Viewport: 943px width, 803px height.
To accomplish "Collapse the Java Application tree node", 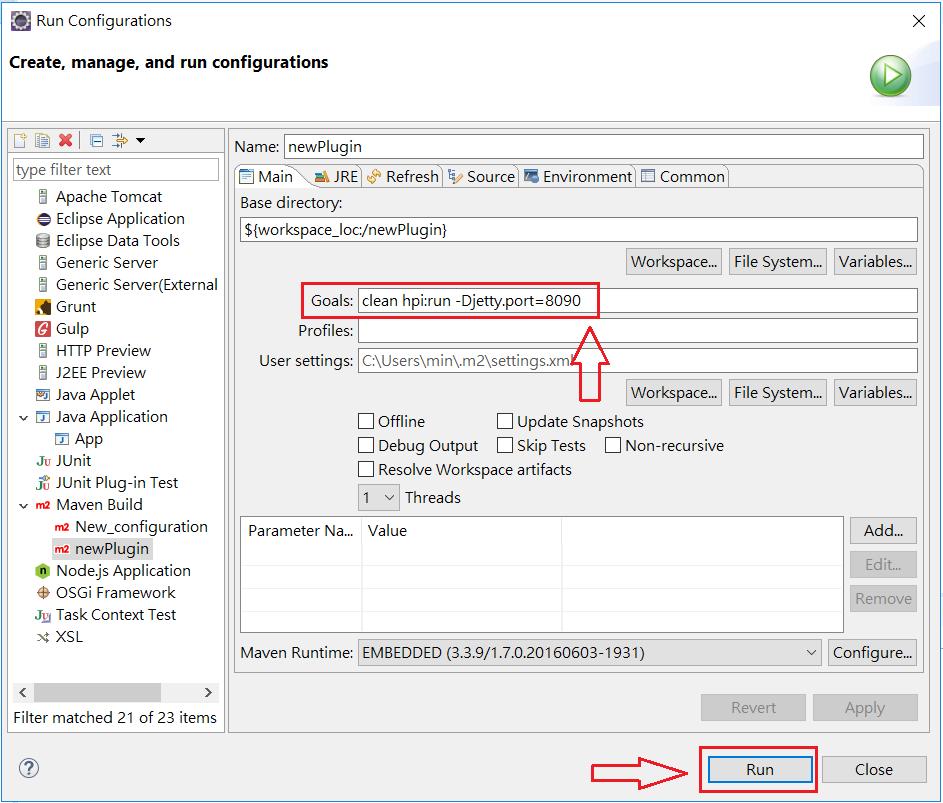I will (x=23, y=417).
